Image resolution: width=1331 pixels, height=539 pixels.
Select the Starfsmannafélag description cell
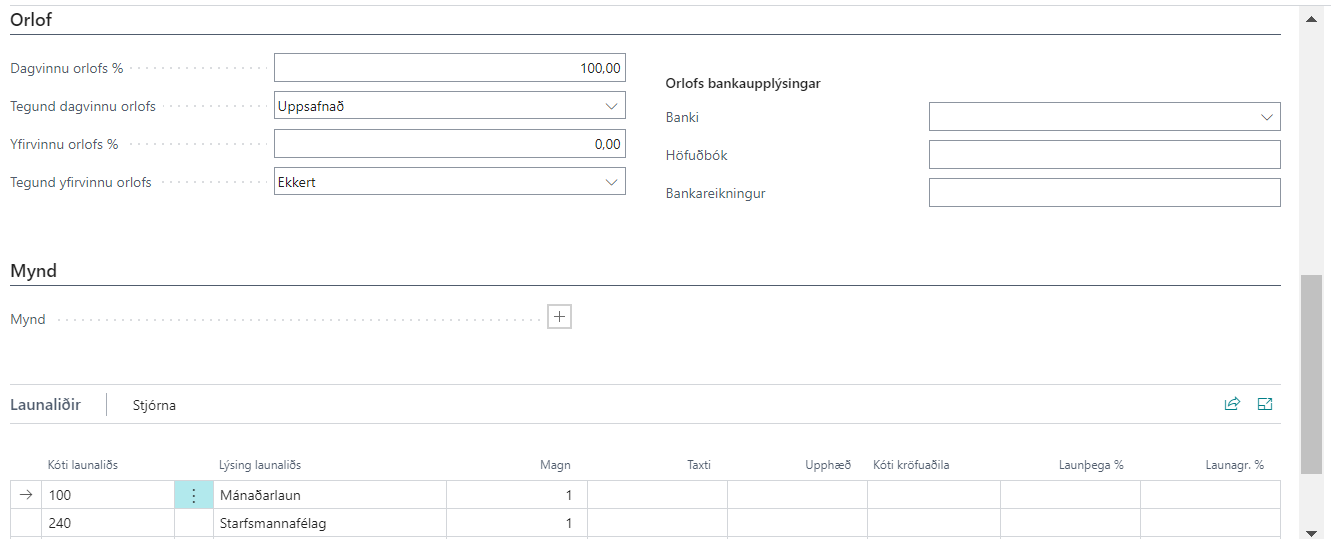pyautogui.click(x=330, y=523)
